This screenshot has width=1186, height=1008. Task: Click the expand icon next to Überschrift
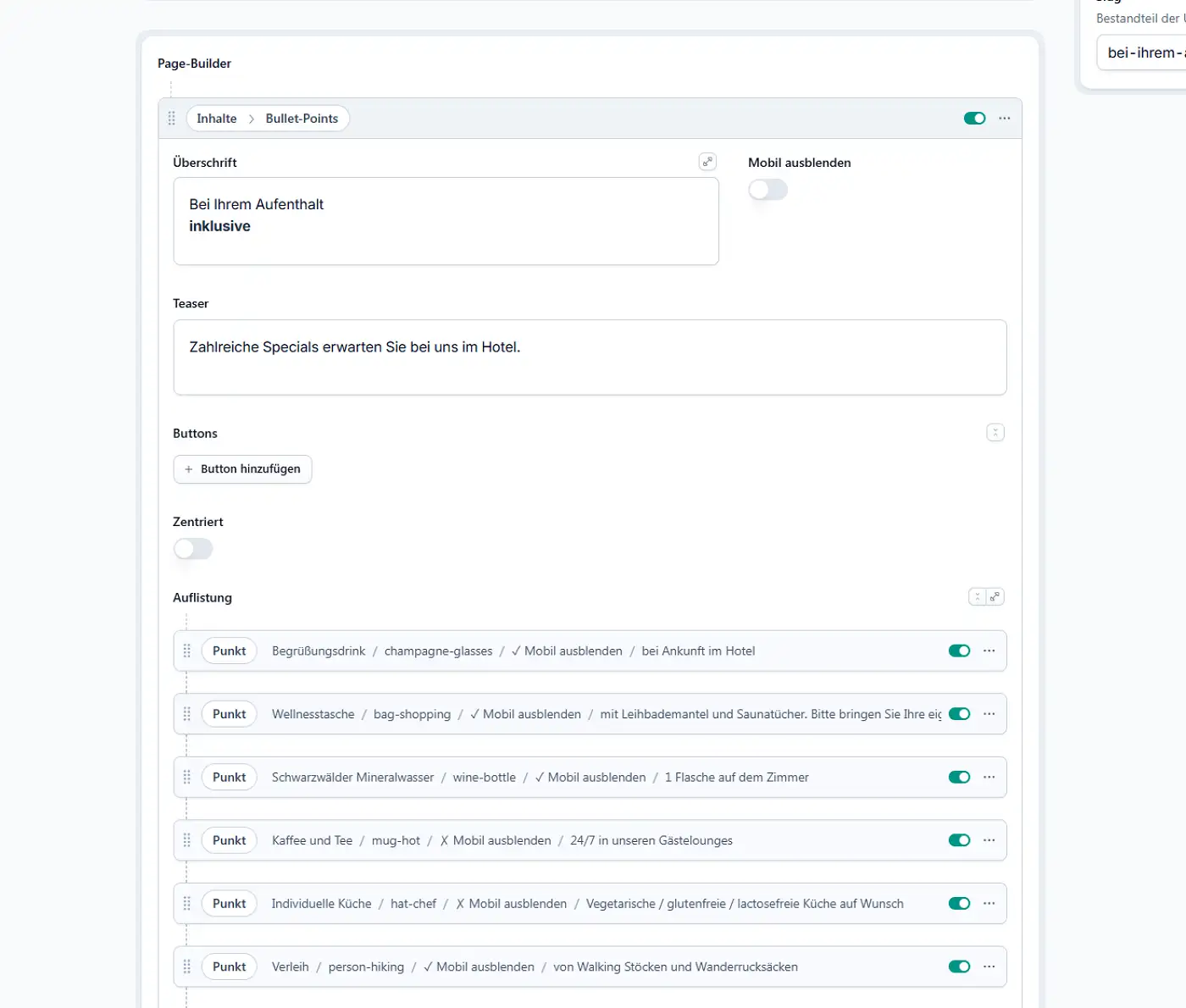click(x=707, y=162)
